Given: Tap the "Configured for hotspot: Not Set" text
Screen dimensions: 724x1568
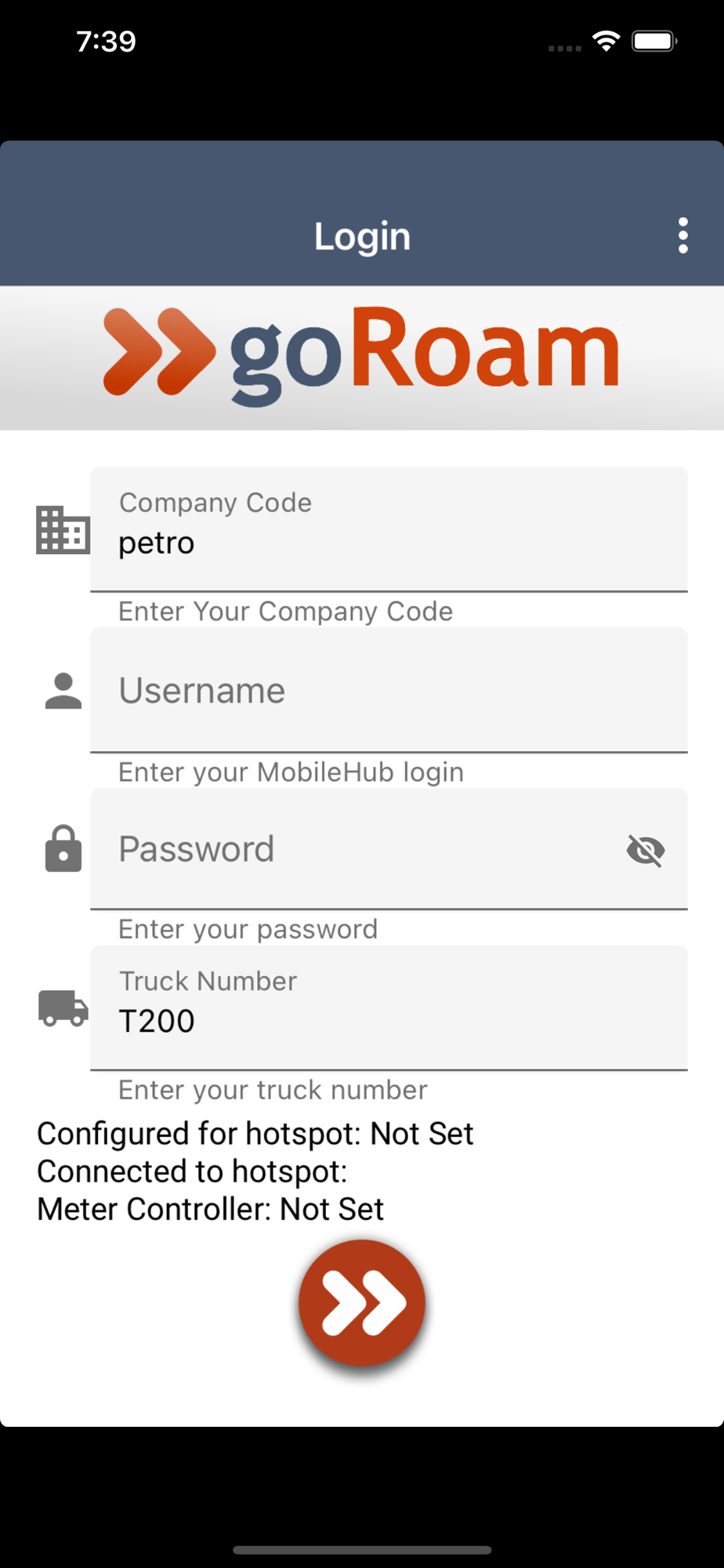Looking at the screenshot, I should 255,1134.
